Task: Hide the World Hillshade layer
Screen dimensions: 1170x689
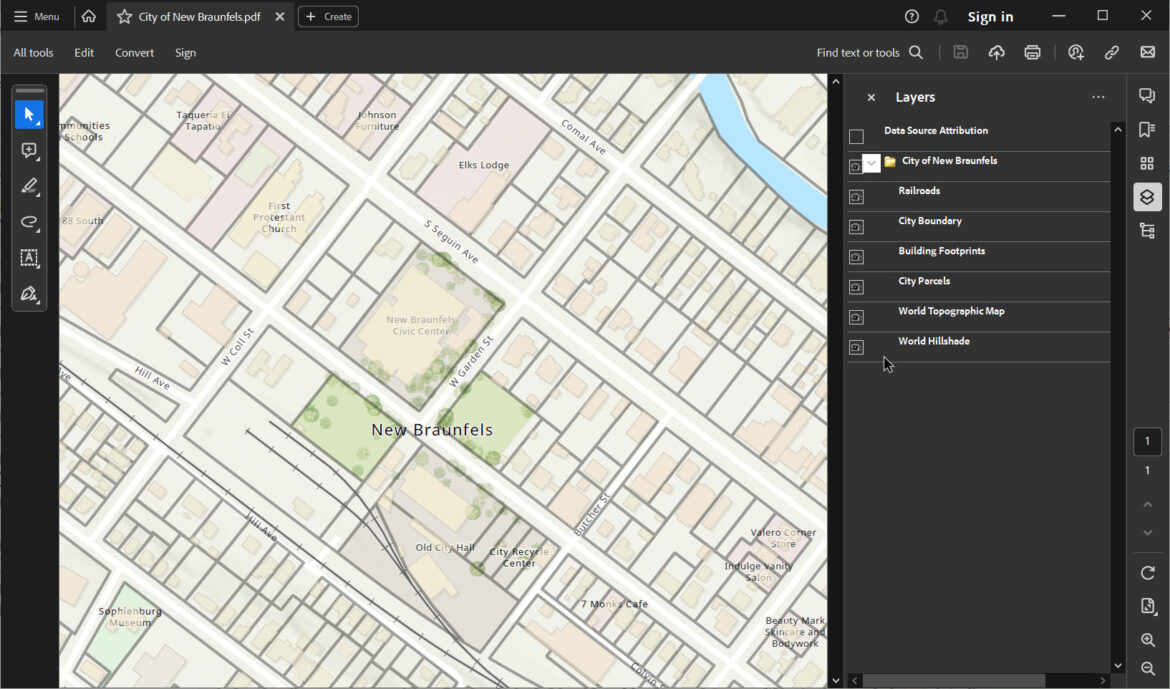Action: (x=856, y=347)
